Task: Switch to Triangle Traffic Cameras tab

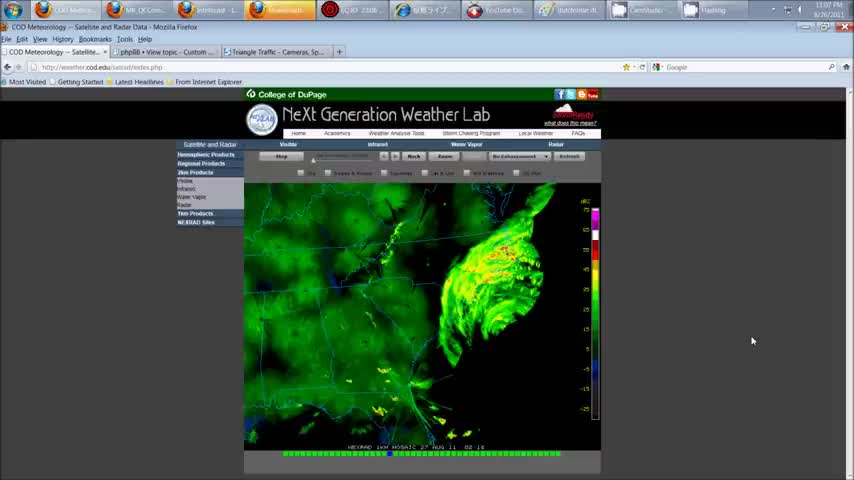Action: click(x=276, y=52)
